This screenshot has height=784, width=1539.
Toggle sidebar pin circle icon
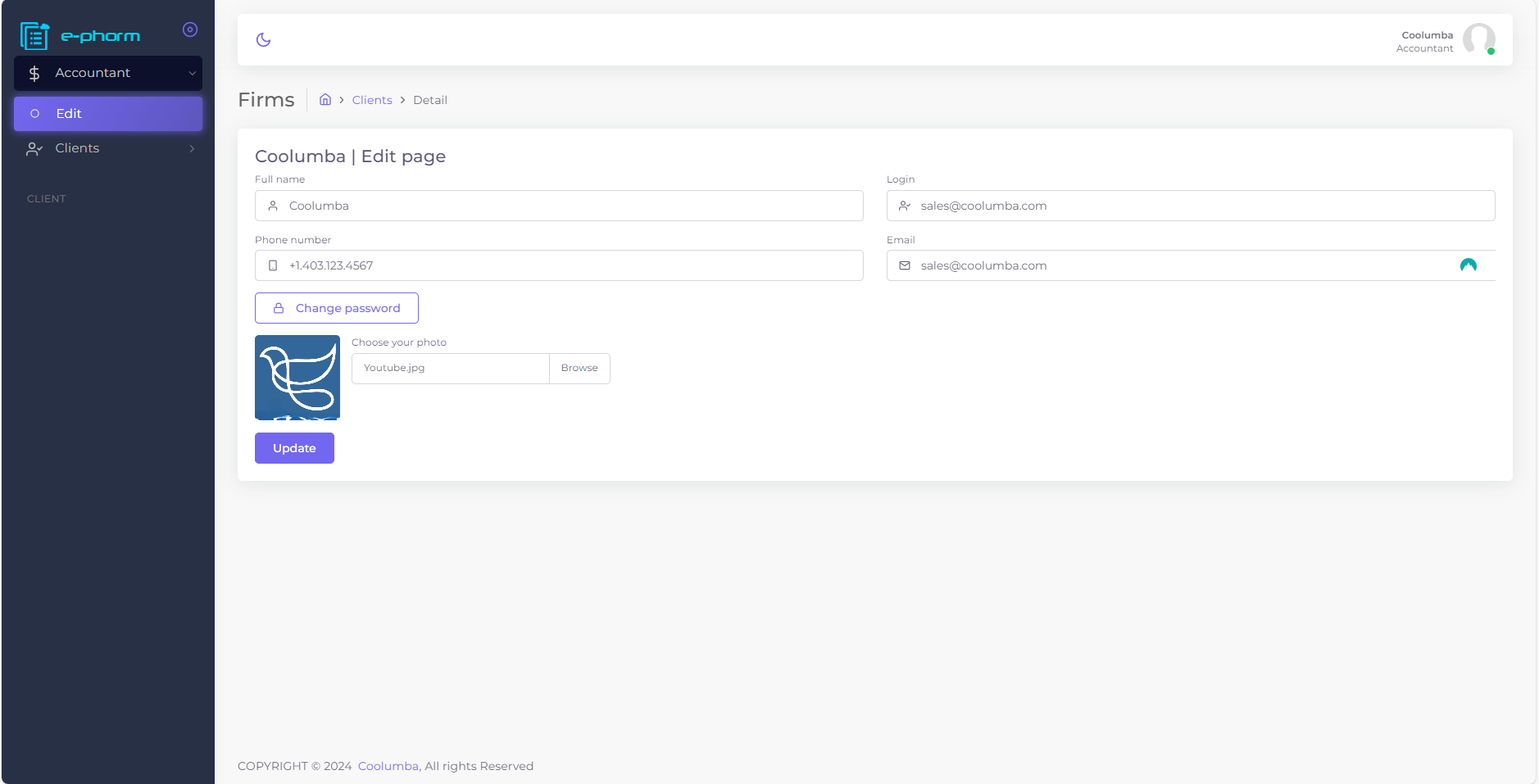[x=190, y=29]
